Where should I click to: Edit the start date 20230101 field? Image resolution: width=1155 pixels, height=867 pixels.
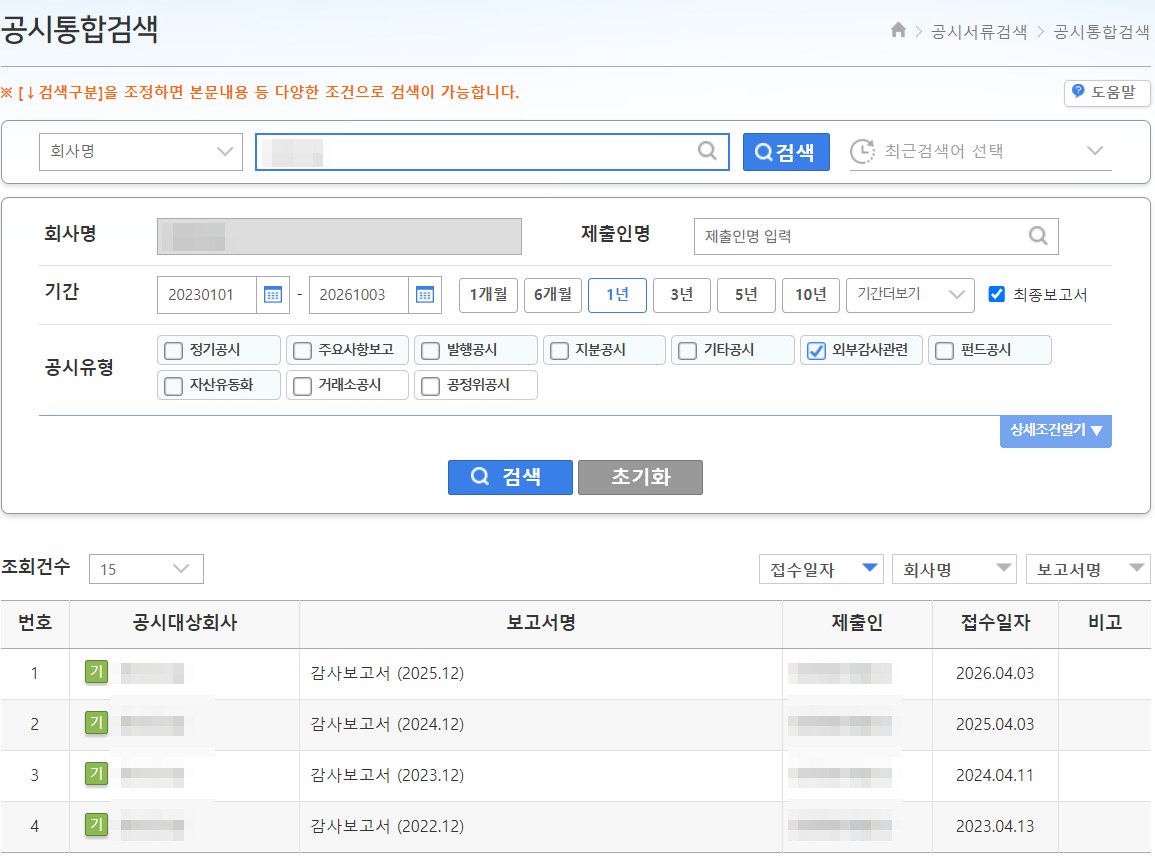point(207,295)
